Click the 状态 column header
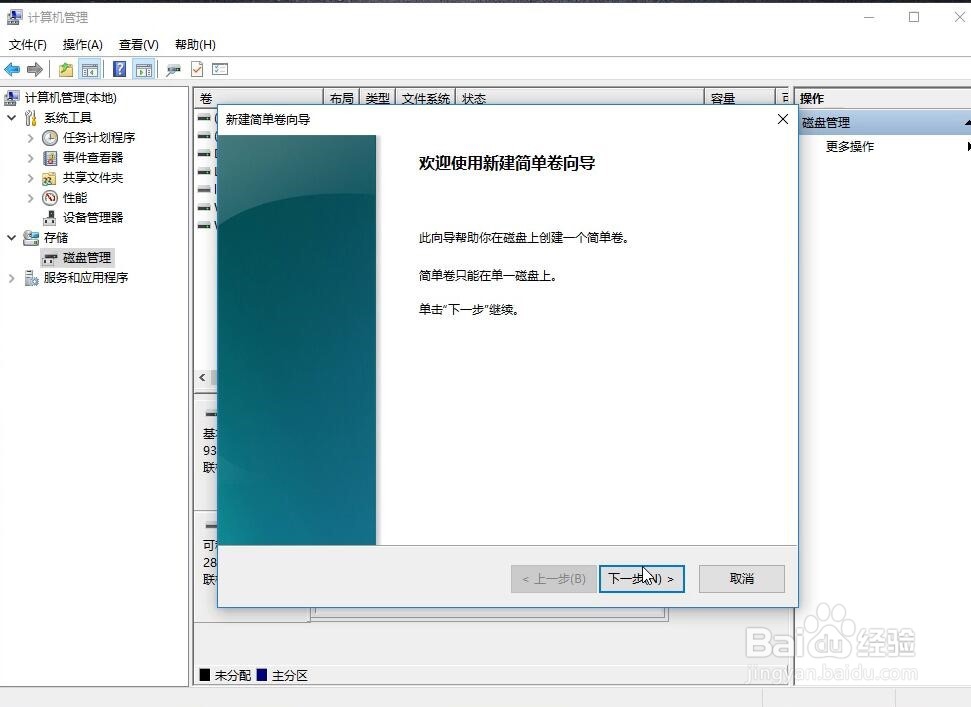This screenshot has width=971, height=707. pyautogui.click(x=580, y=98)
